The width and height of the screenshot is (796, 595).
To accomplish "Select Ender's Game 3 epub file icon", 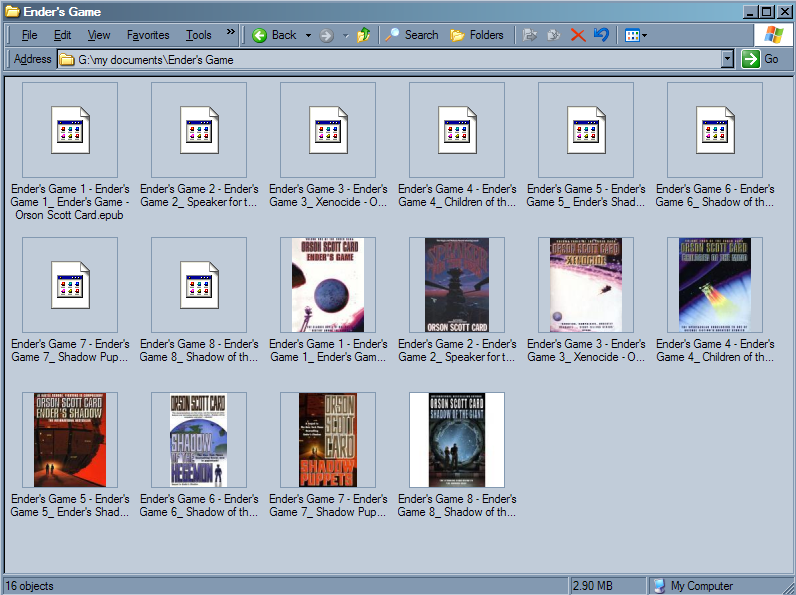I will pyautogui.click(x=328, y=130).
